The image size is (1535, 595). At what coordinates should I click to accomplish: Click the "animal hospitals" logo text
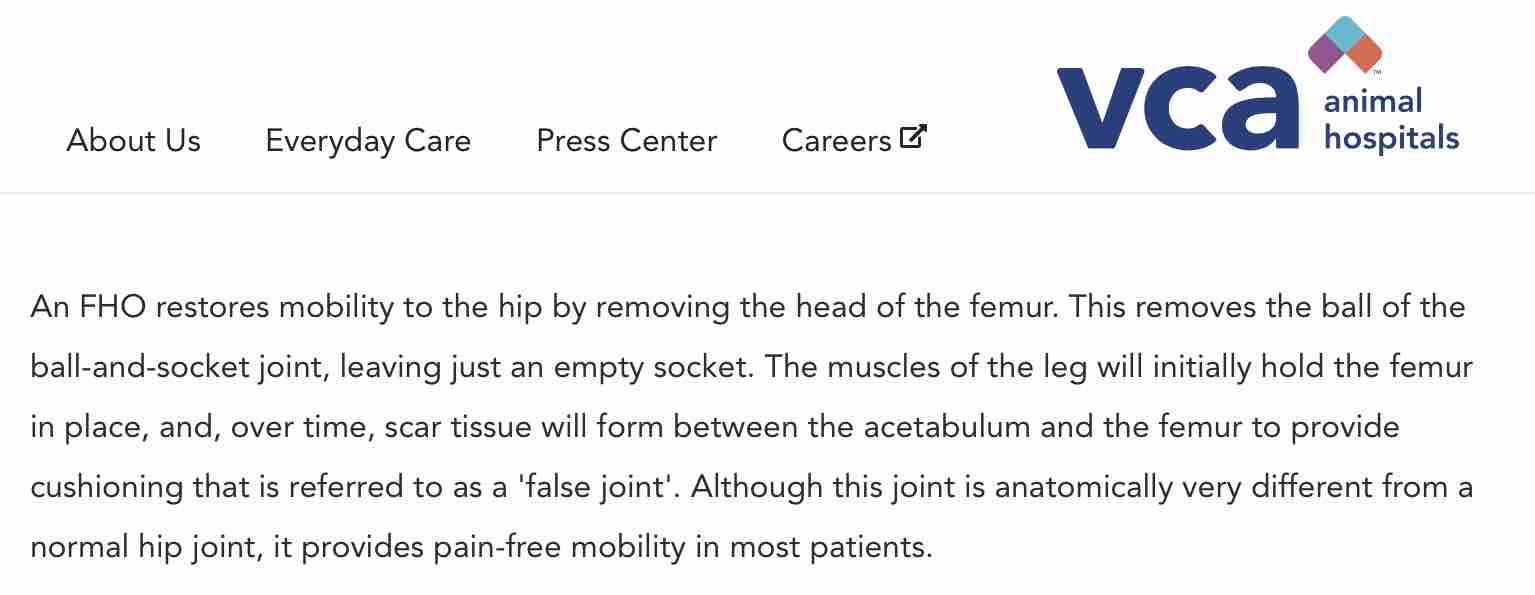pos(1390,120)
